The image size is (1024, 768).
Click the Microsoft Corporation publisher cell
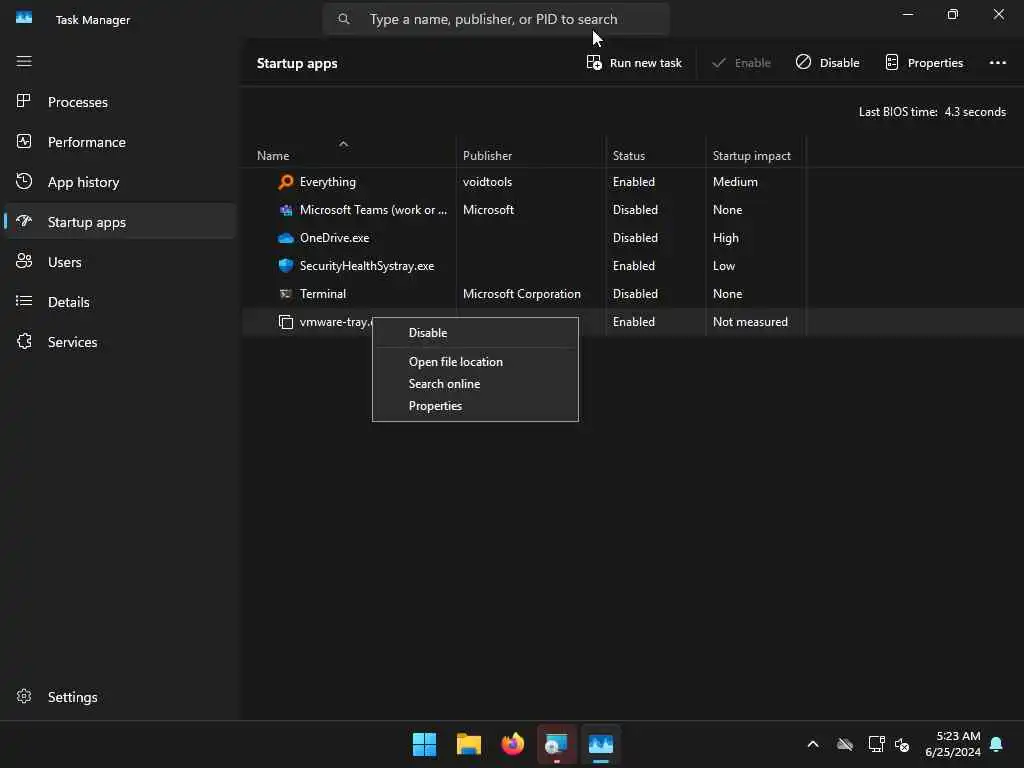coord(522,294)
